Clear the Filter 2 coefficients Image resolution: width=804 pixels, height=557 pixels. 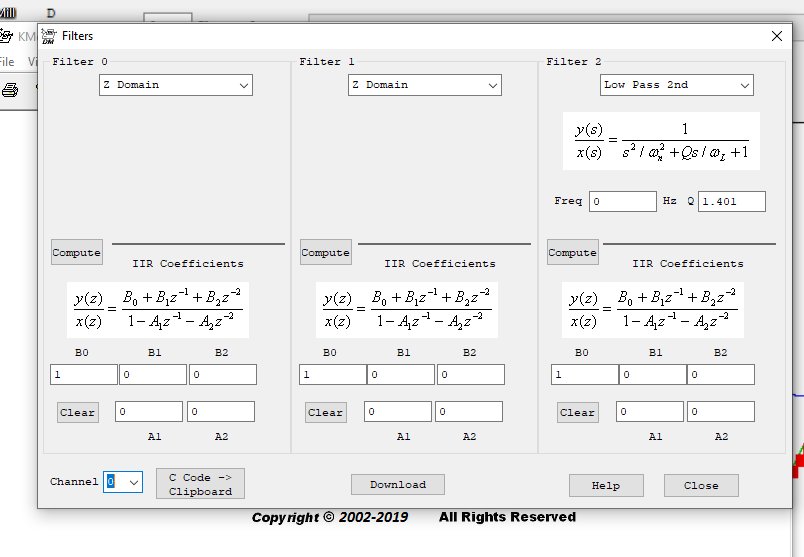[x=577, y=412]
